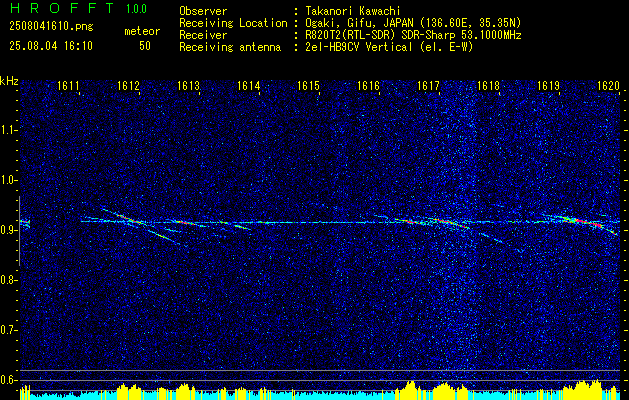Click the red meteor echo after 1617
Image resolution: width=629 pixels, height=400 pixels.
448,221
